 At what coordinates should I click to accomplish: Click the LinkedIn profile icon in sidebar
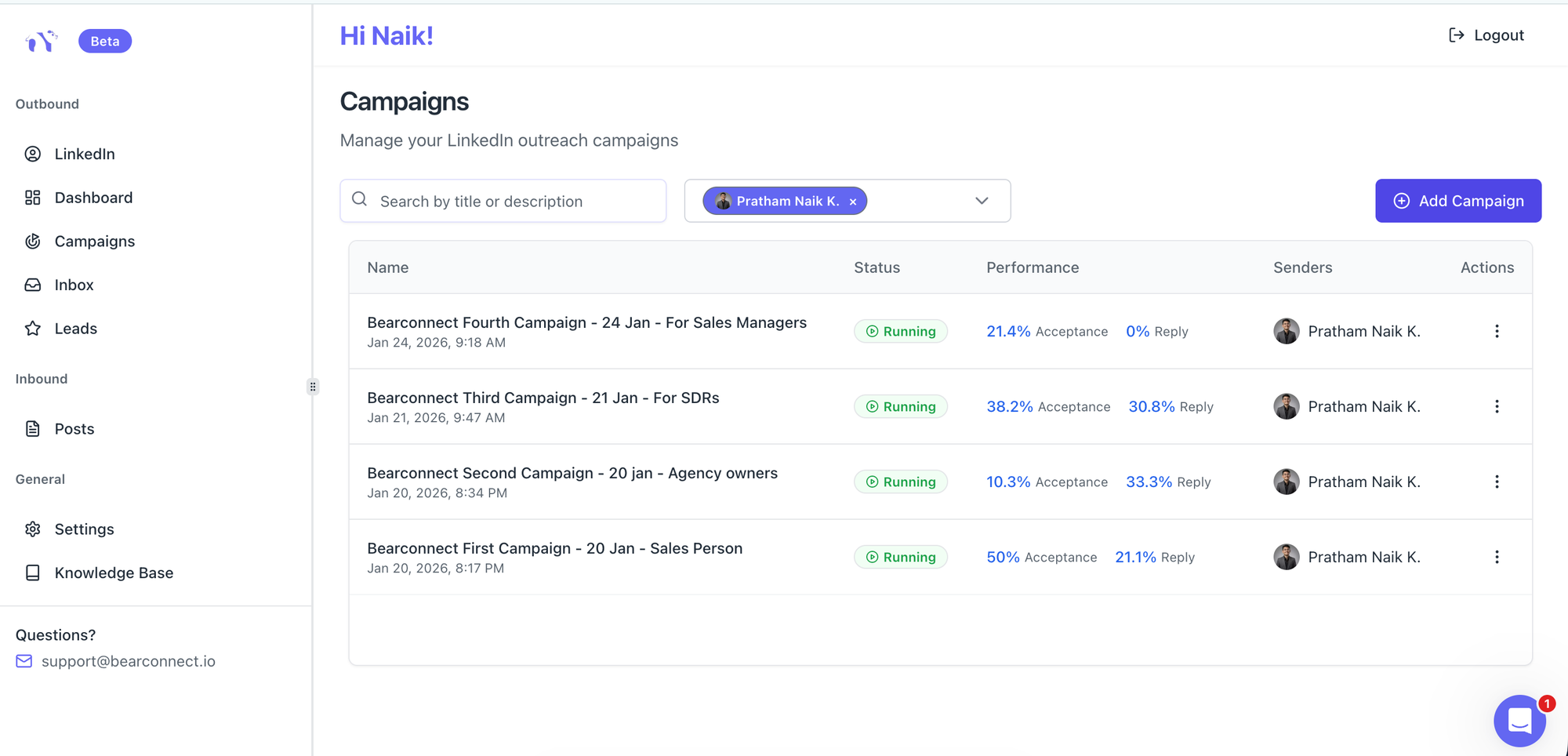click(x=33, y=154)
